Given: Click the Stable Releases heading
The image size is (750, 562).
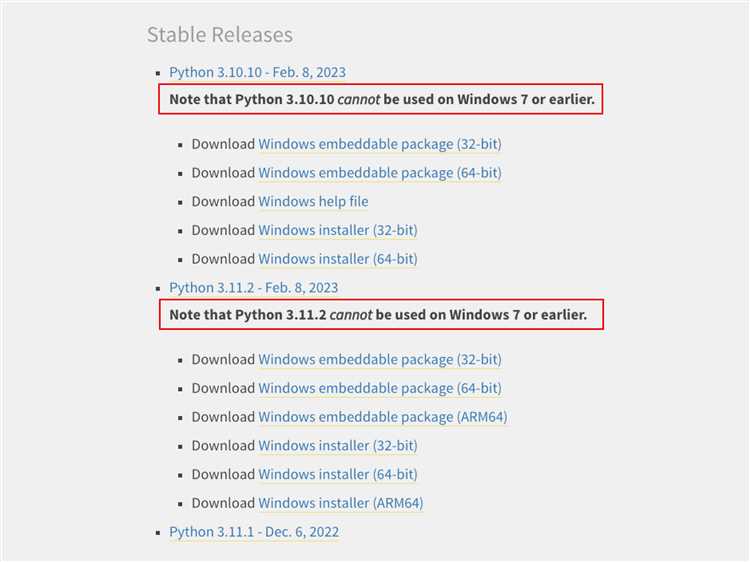Looking at the screenshot, I should click(220, 35).
